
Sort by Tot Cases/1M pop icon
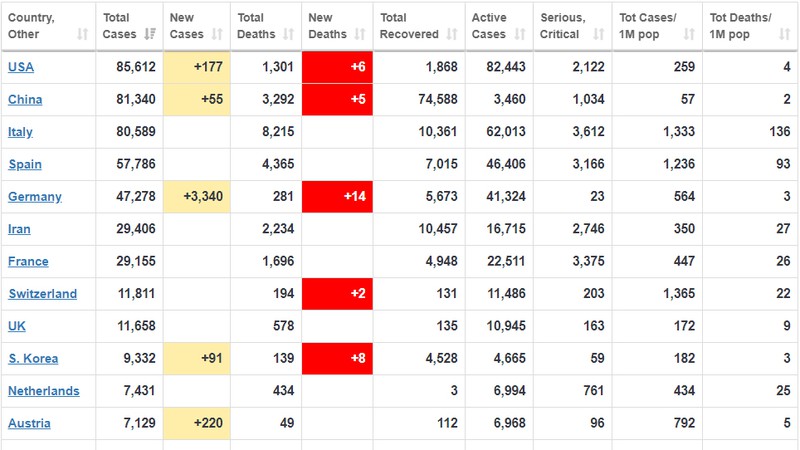pos(689,34)
